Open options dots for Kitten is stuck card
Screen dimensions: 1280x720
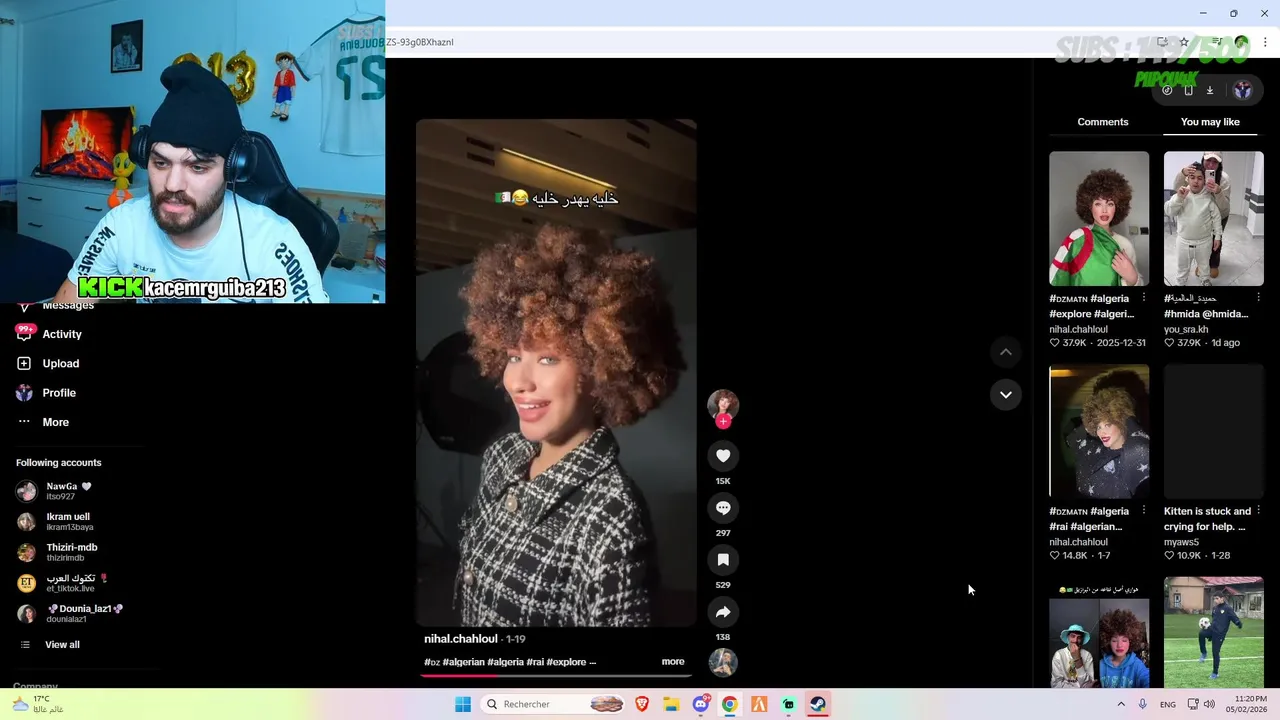(x=1258, y=511)
